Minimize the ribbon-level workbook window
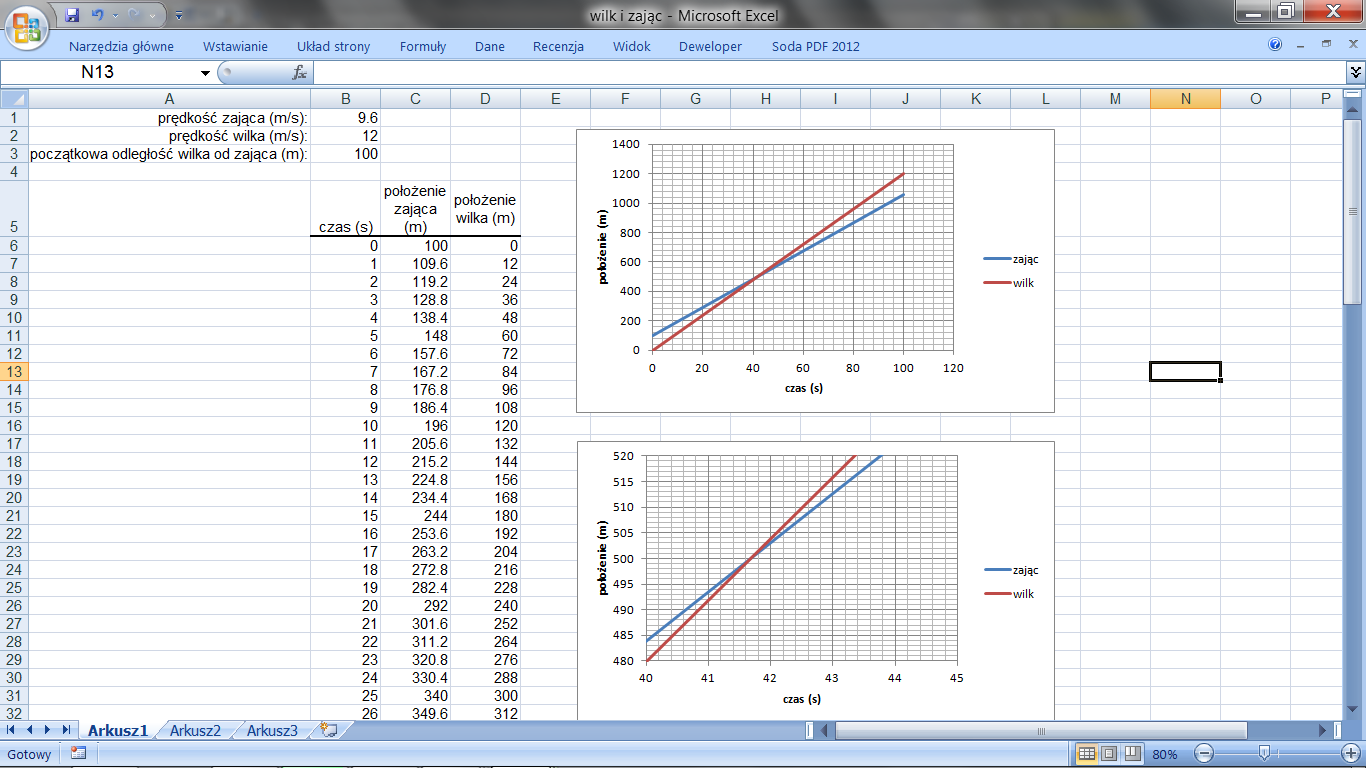Screen dimensions: 1366x768 point(1300,45)
